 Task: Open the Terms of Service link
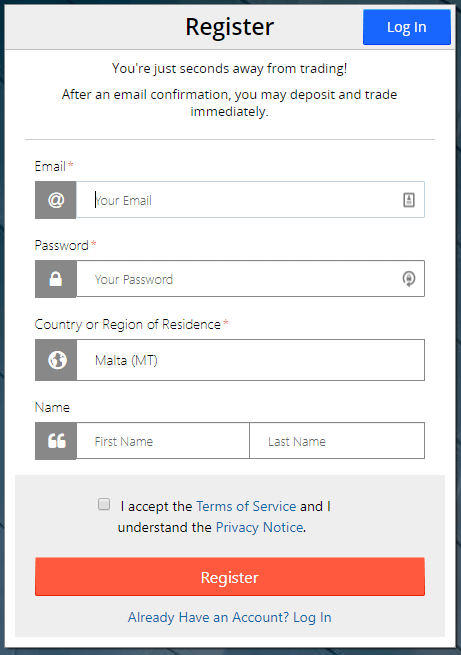pos(246,506)
